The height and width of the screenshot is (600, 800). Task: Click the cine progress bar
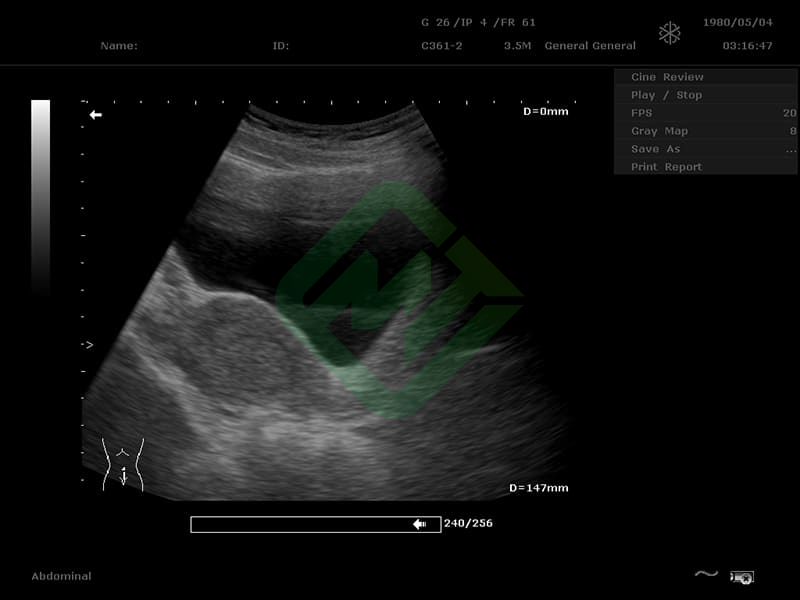tap(316, 524)
